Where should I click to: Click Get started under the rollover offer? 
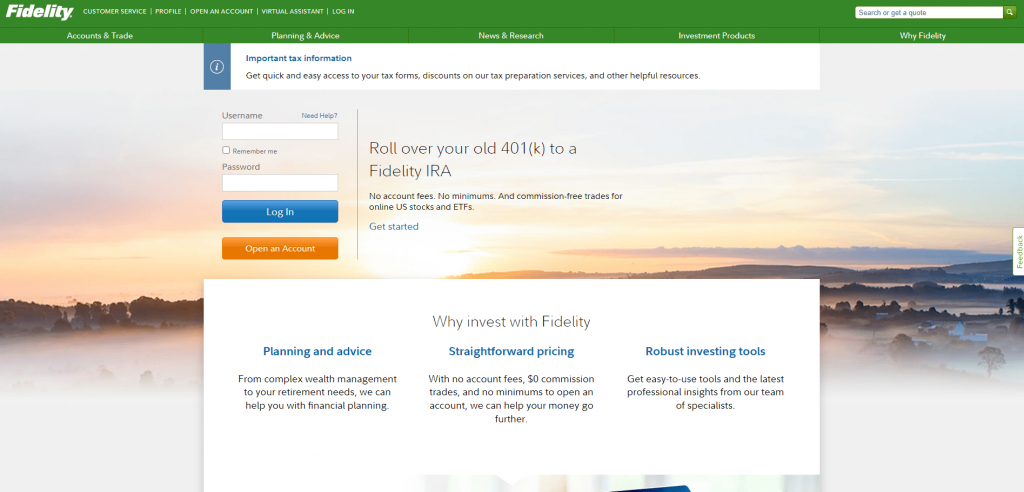[394, 227]
